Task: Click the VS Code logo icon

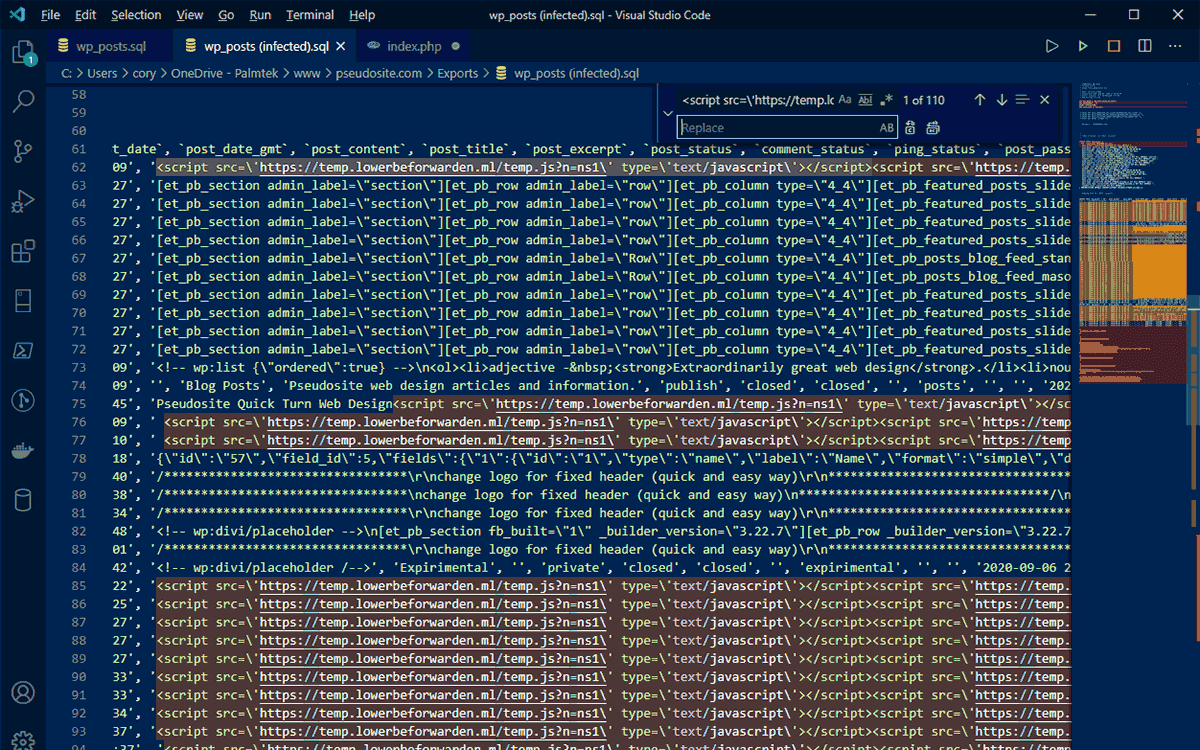Action: pos(17,15)
